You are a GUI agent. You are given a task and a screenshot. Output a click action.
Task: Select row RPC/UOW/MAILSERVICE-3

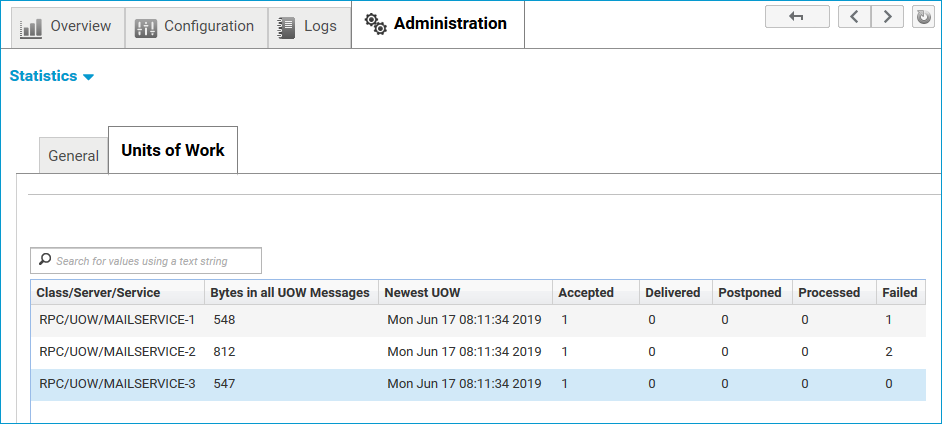point(478,384)
